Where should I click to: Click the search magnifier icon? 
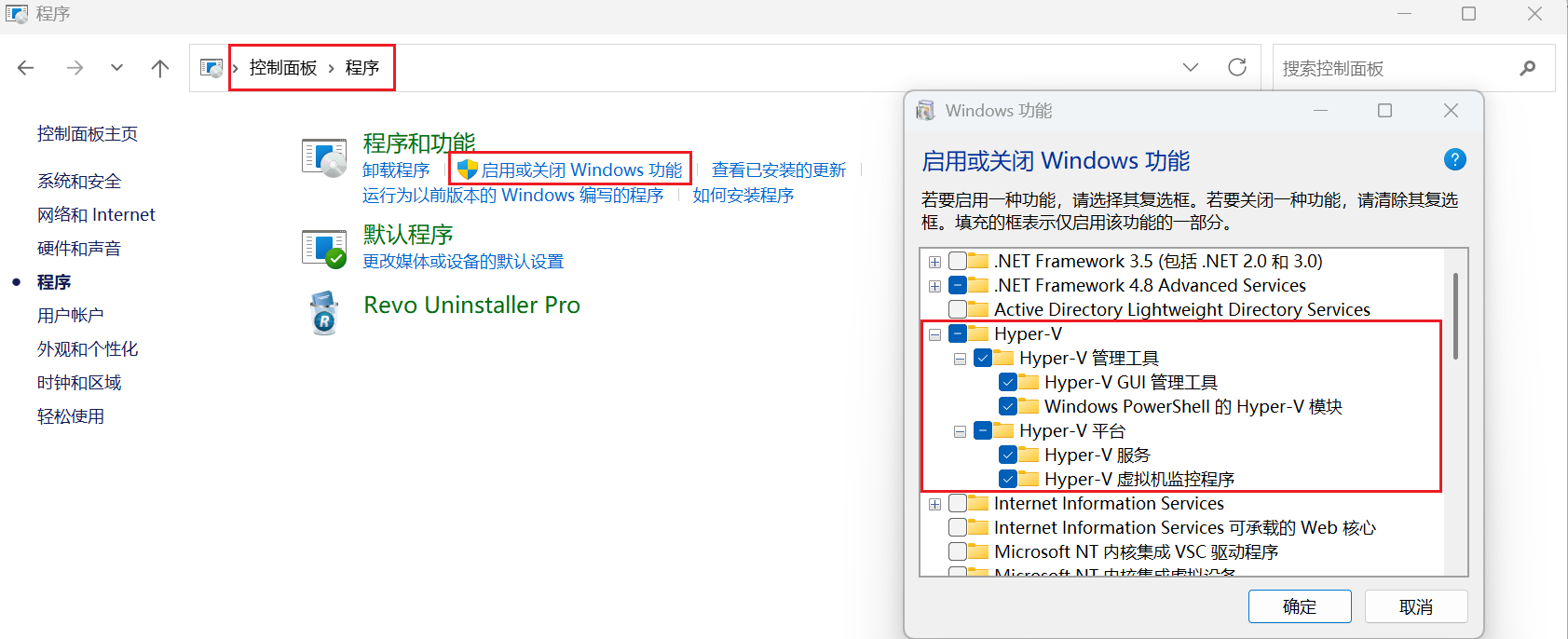[x=1528, y=68]
